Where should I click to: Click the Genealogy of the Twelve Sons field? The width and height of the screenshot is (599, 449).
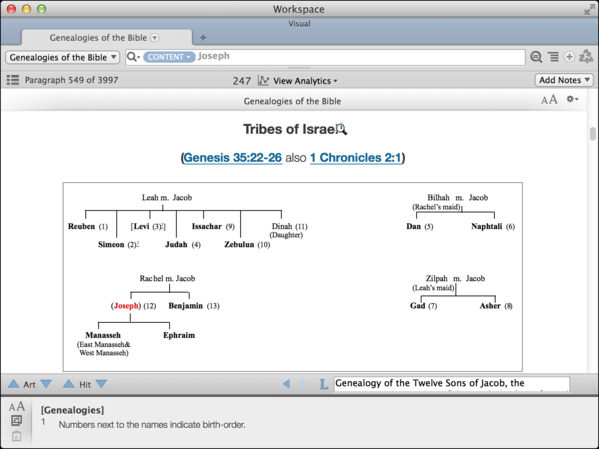coord(452,384)
